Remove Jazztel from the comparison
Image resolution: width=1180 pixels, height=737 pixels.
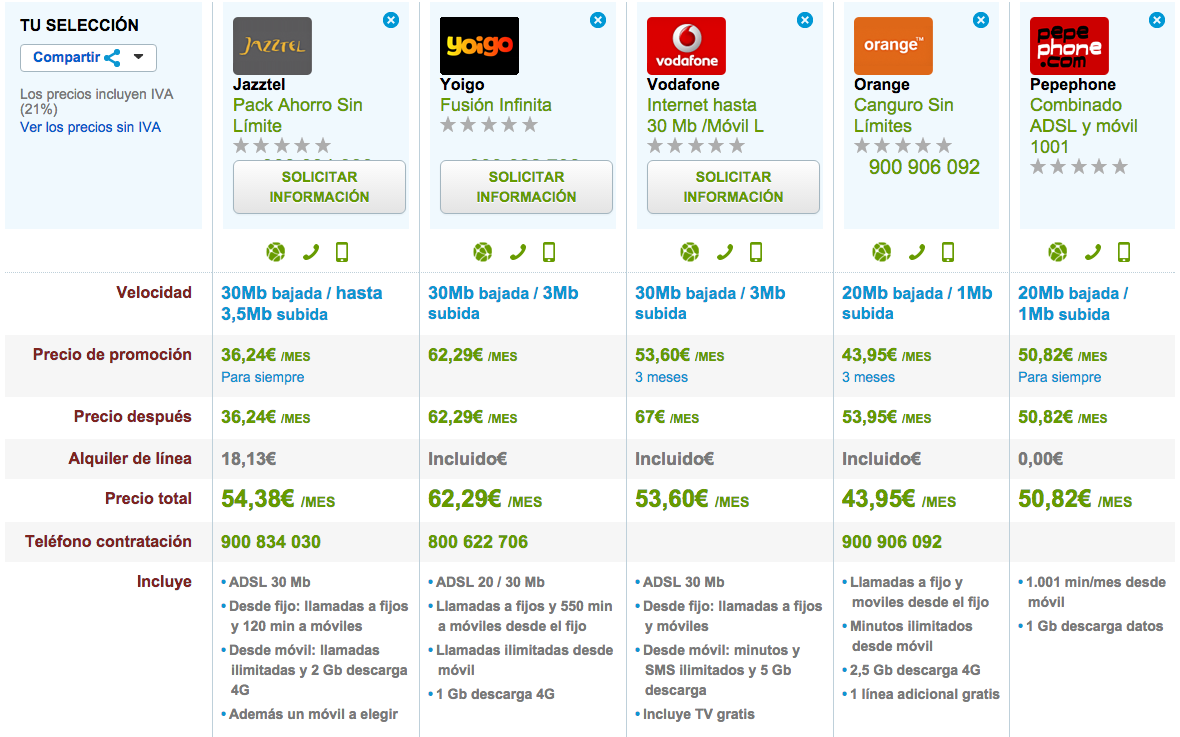click(x=390, y=19)
